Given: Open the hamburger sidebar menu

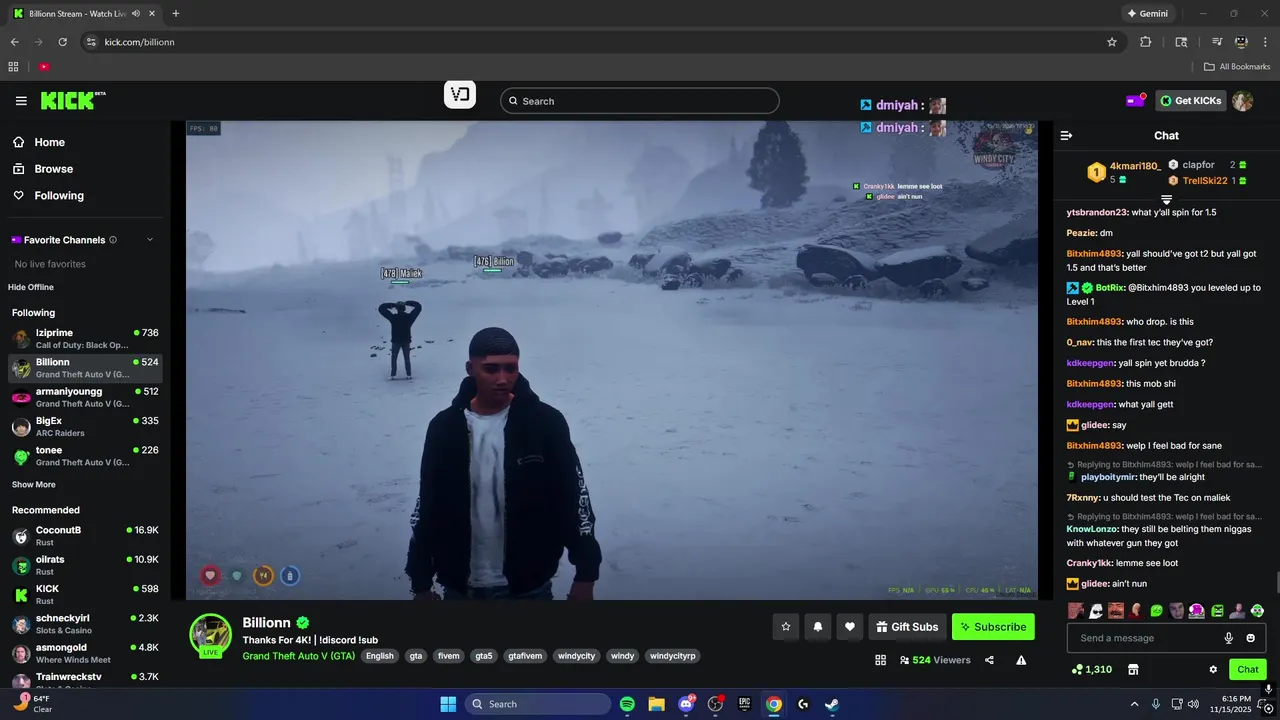Looking at the screenshot, I should click(x=21, y=101).
